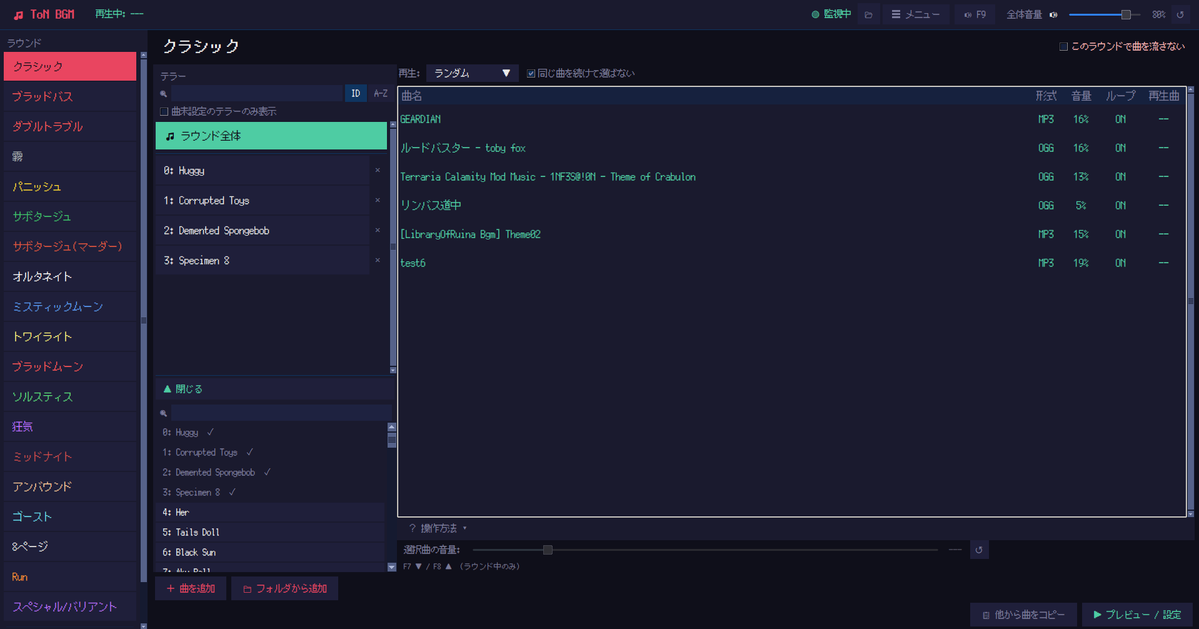Select the サボタージュ(マーダー) round

[70, 246]
